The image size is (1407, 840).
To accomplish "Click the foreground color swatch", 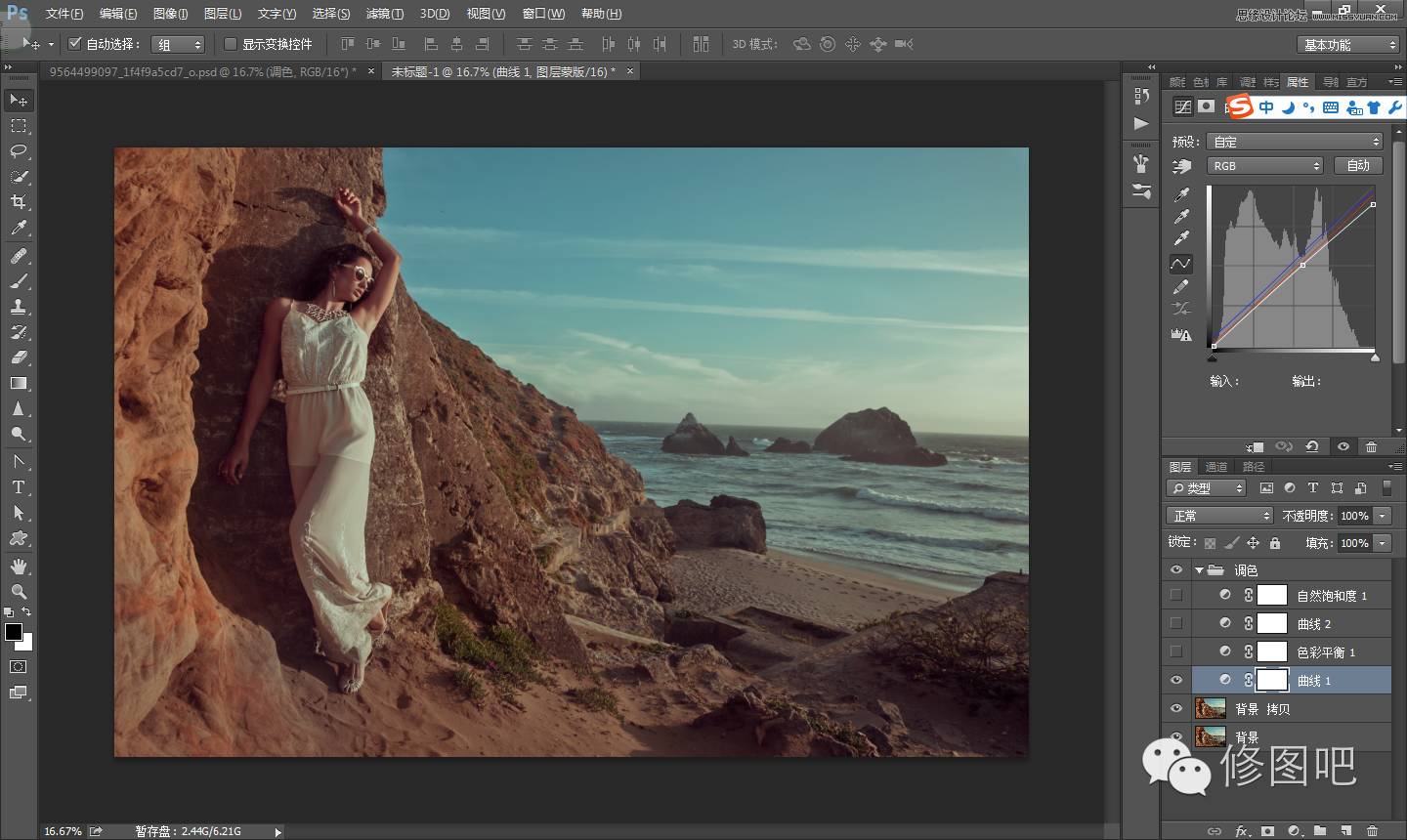I will (14, 633).
